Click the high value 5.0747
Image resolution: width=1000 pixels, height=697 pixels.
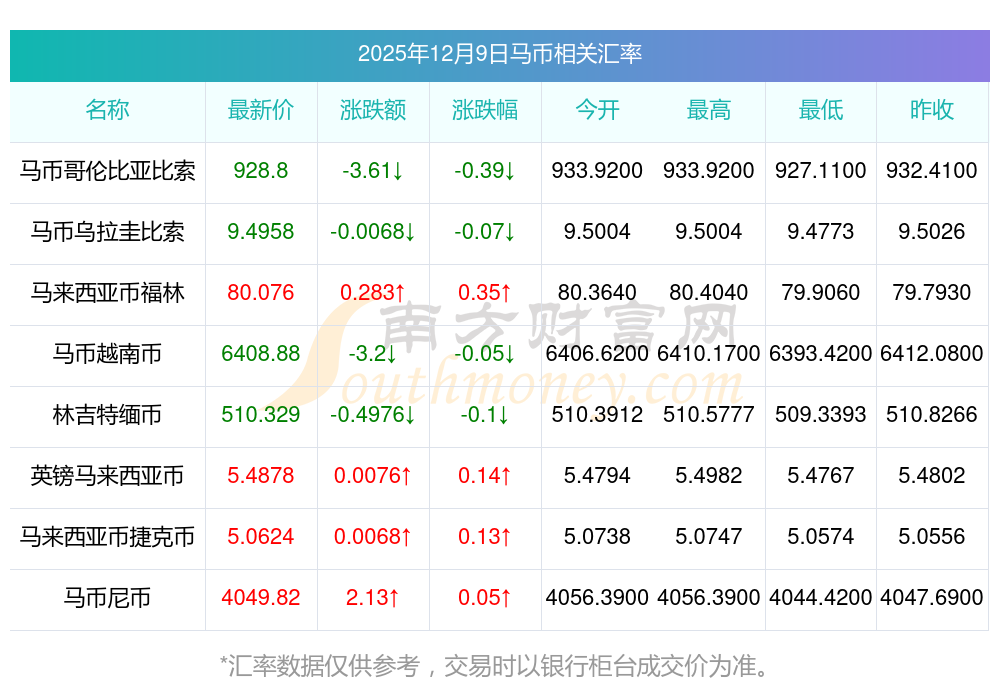pos(709,537)
